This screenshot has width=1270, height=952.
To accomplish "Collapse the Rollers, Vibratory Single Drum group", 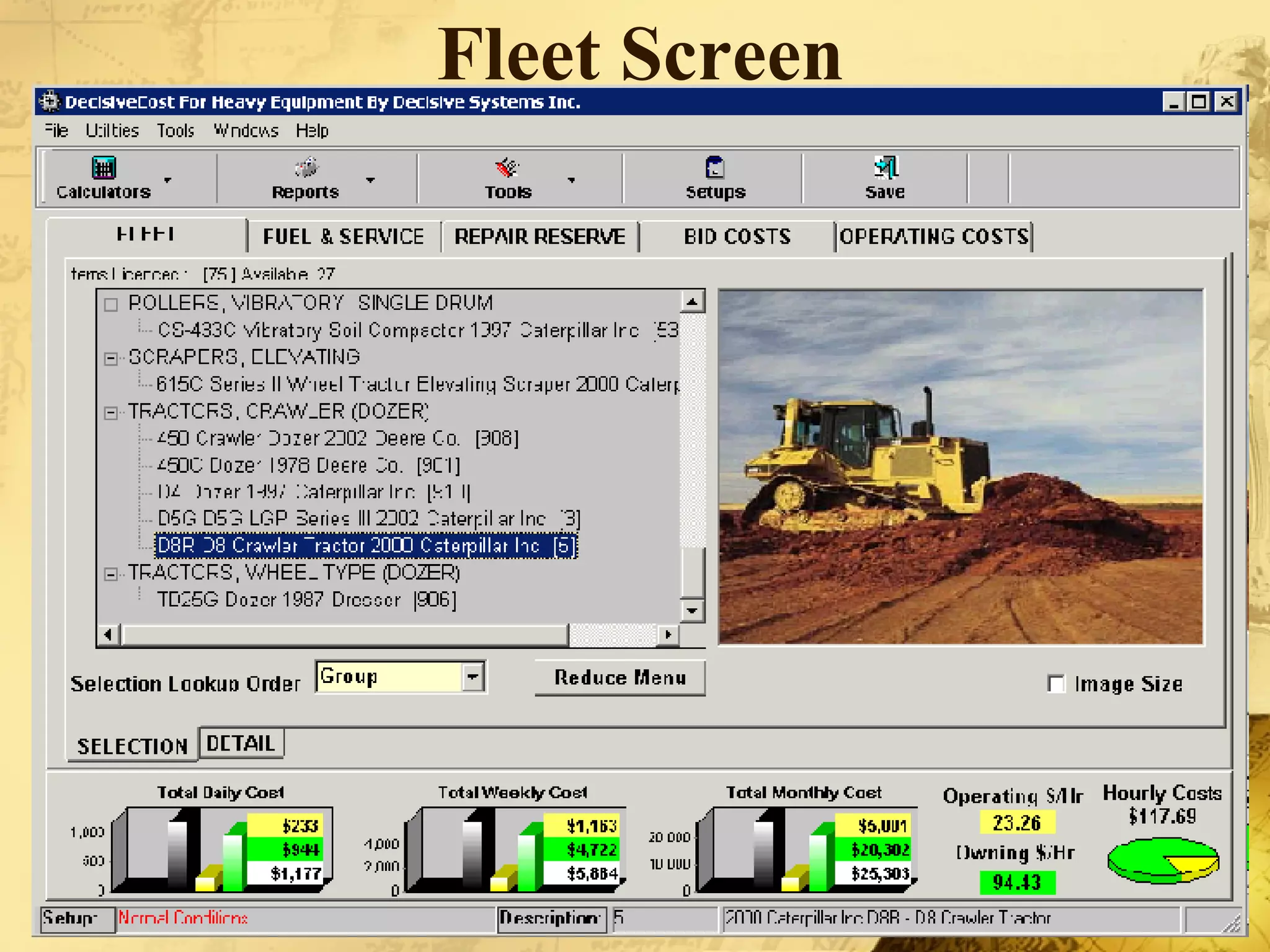I will pyautogui.click(x=111, y=304).
